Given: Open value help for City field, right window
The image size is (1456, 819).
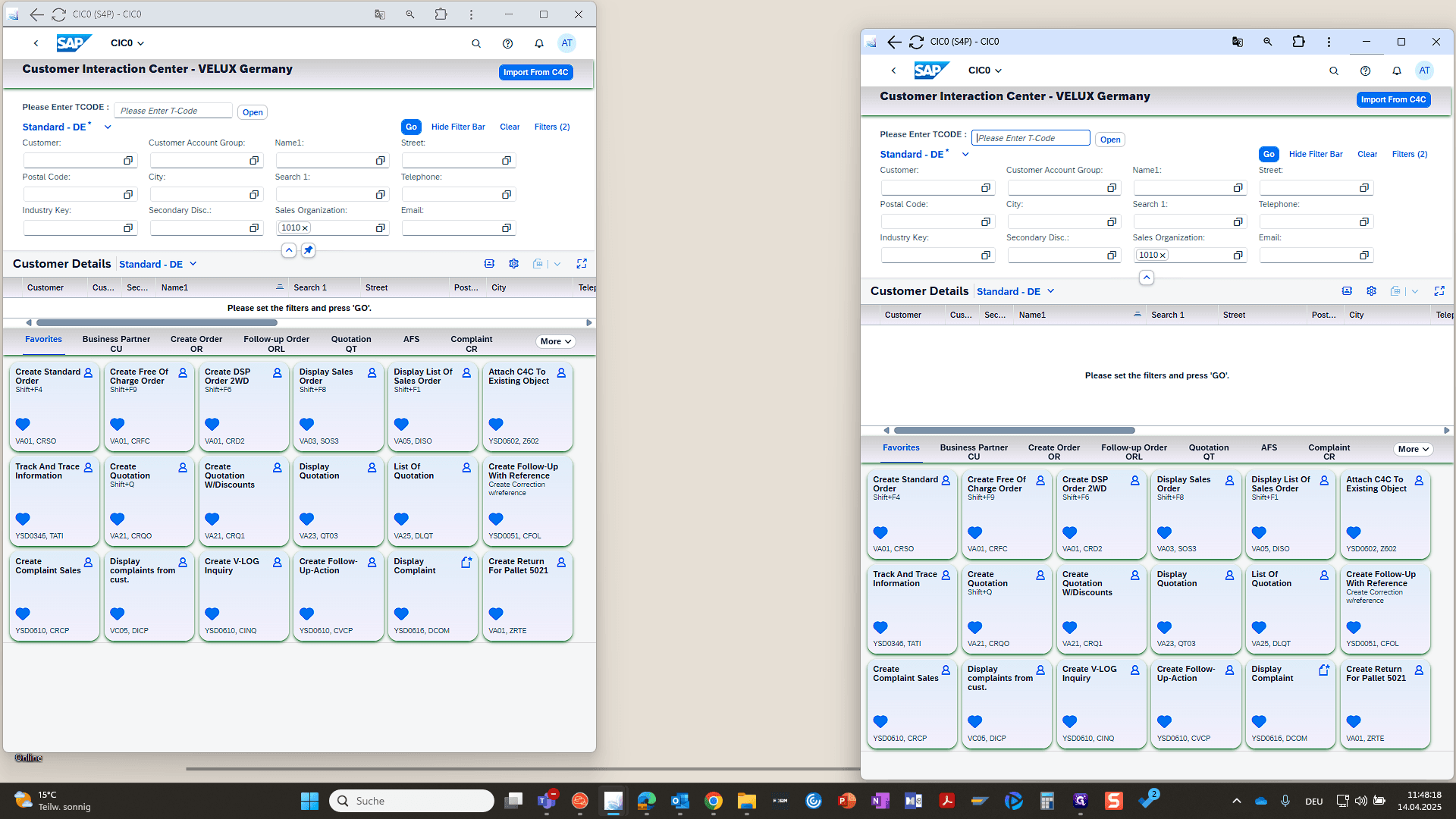Looking at the screenshot, I should [1112, 222].
